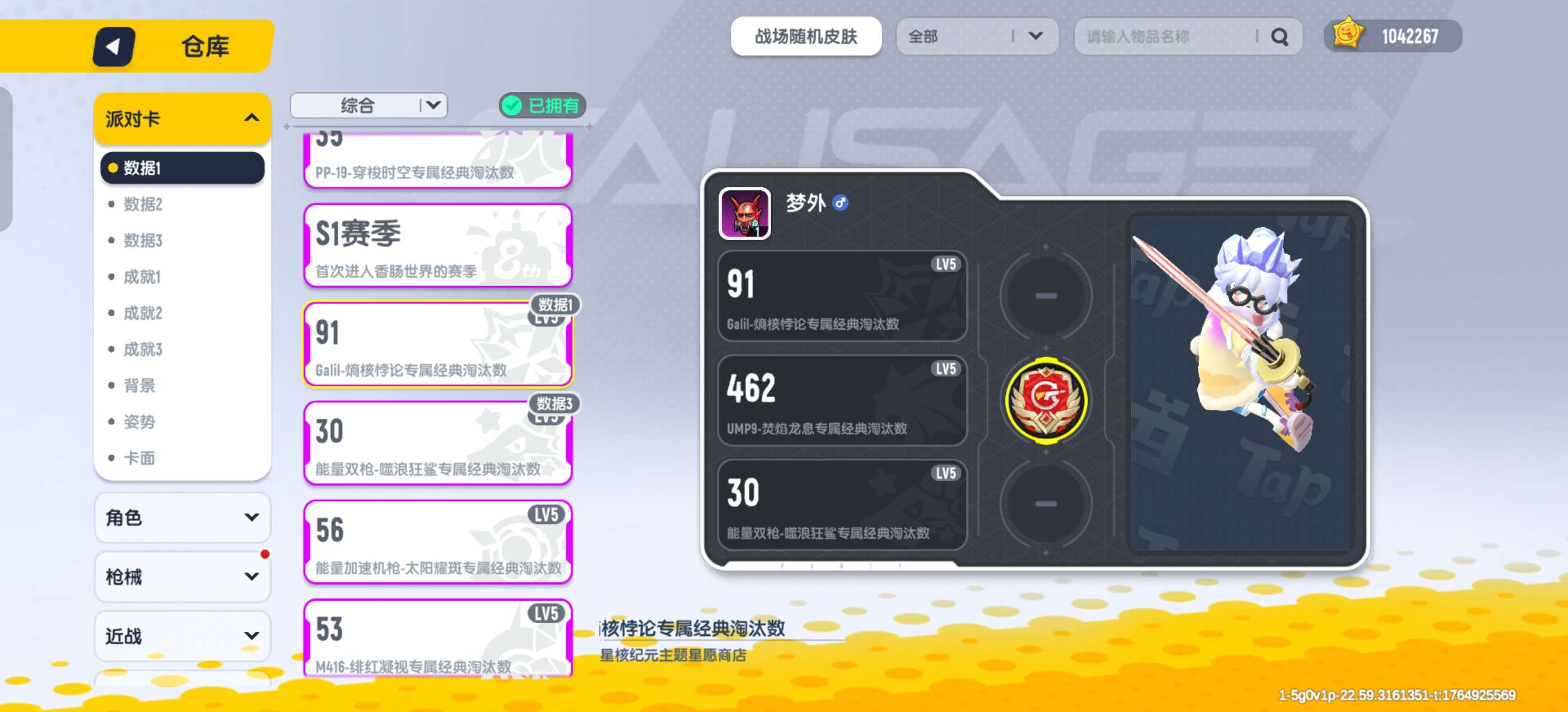The height and width of the screenshot is (712, 1568).
Task: Select the S1赛季 card
Action: (438, 245)
